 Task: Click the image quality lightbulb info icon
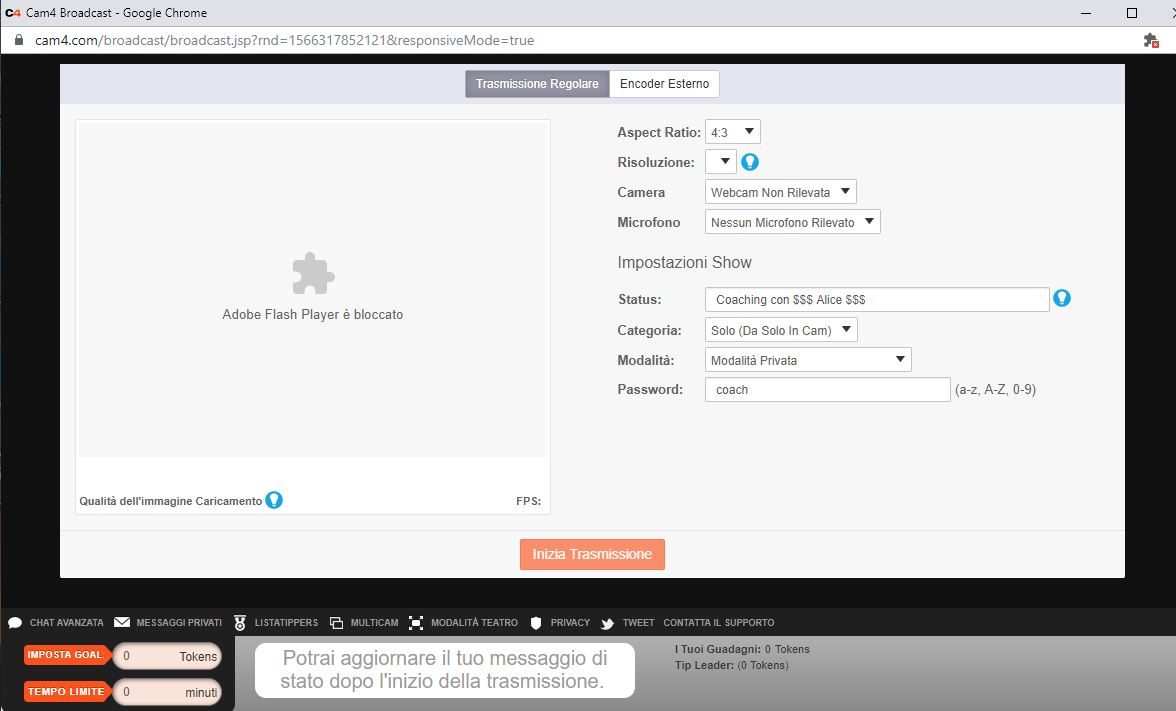pyautogui.click(x=274, y=500)
